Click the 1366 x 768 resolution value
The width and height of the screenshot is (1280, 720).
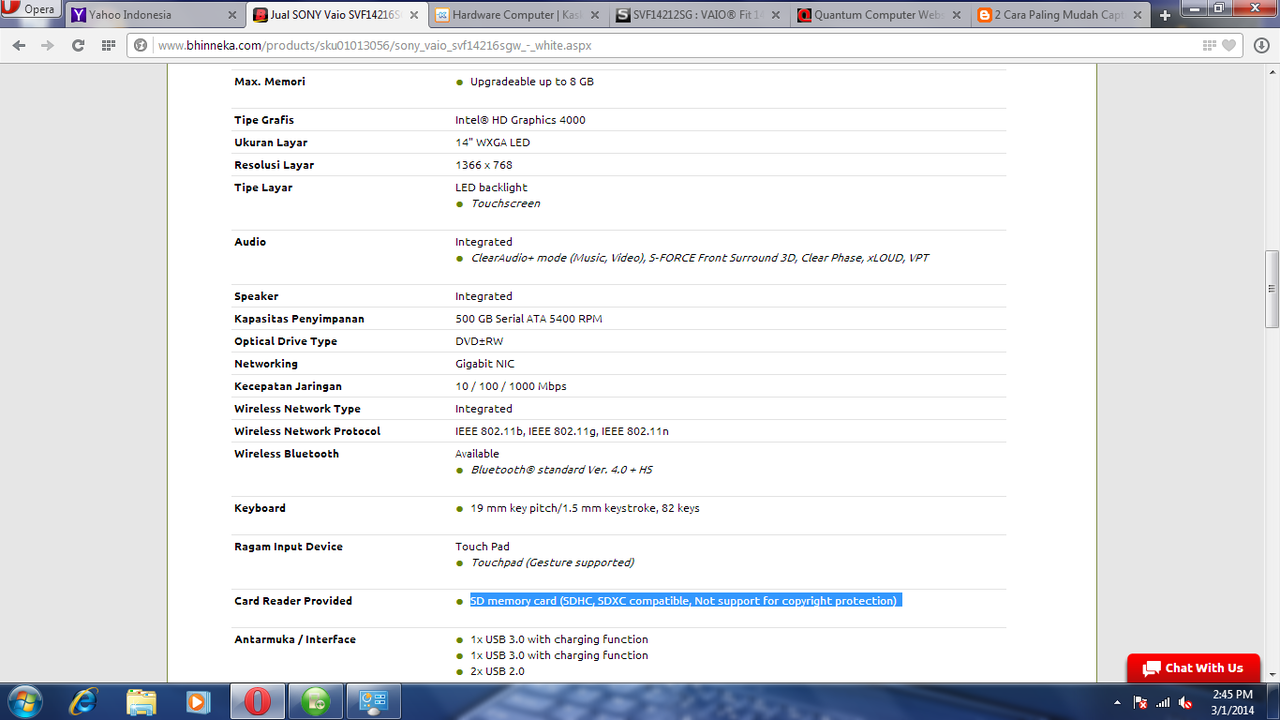point(484,165)
